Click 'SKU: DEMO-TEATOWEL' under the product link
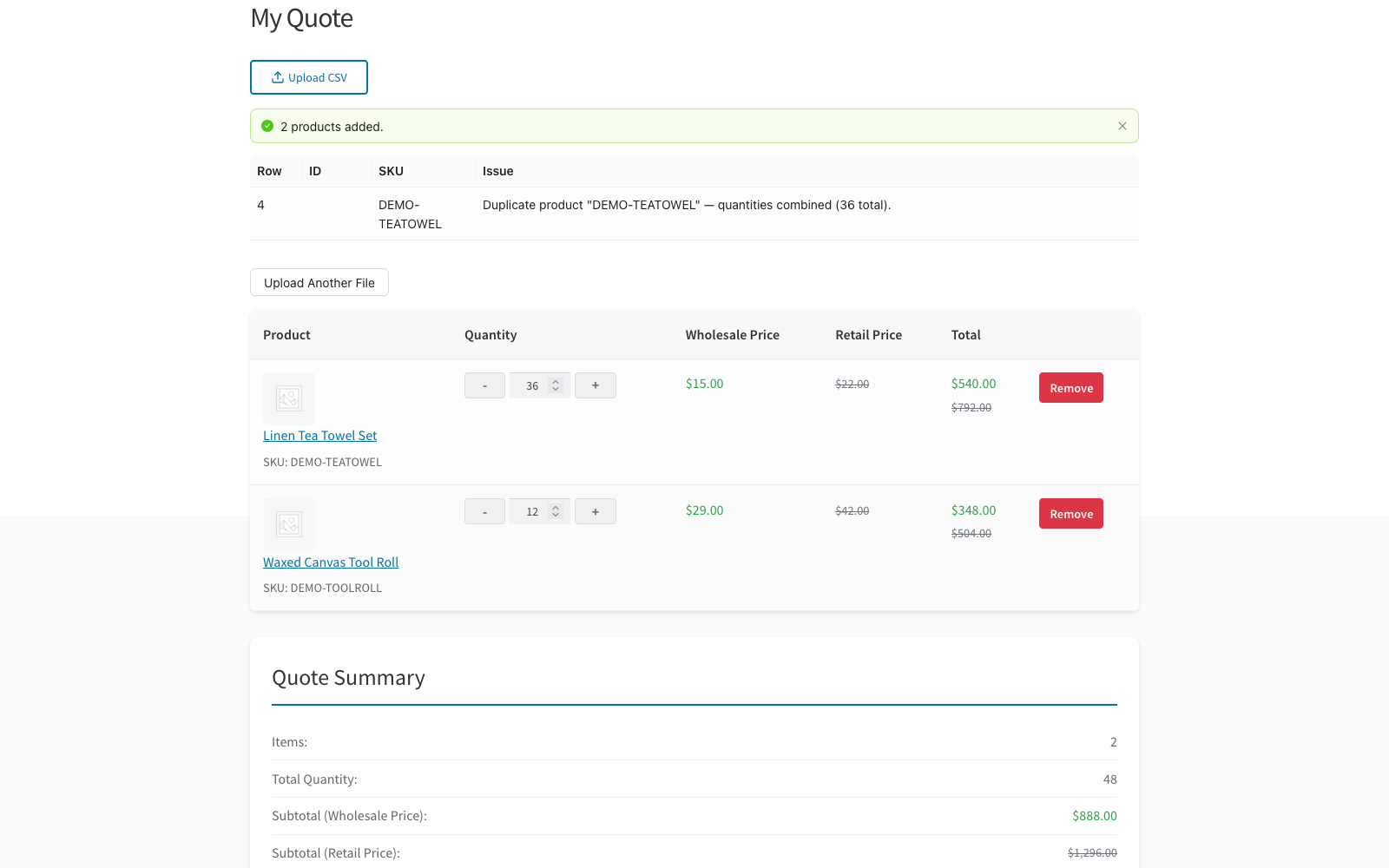 [x=322, y=462]
